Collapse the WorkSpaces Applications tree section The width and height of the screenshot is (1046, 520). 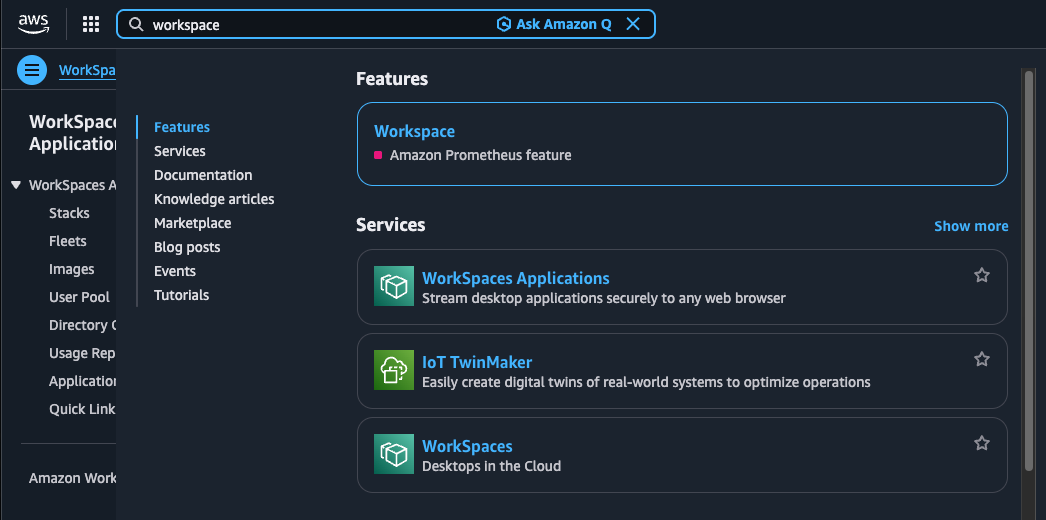[16, 185]
